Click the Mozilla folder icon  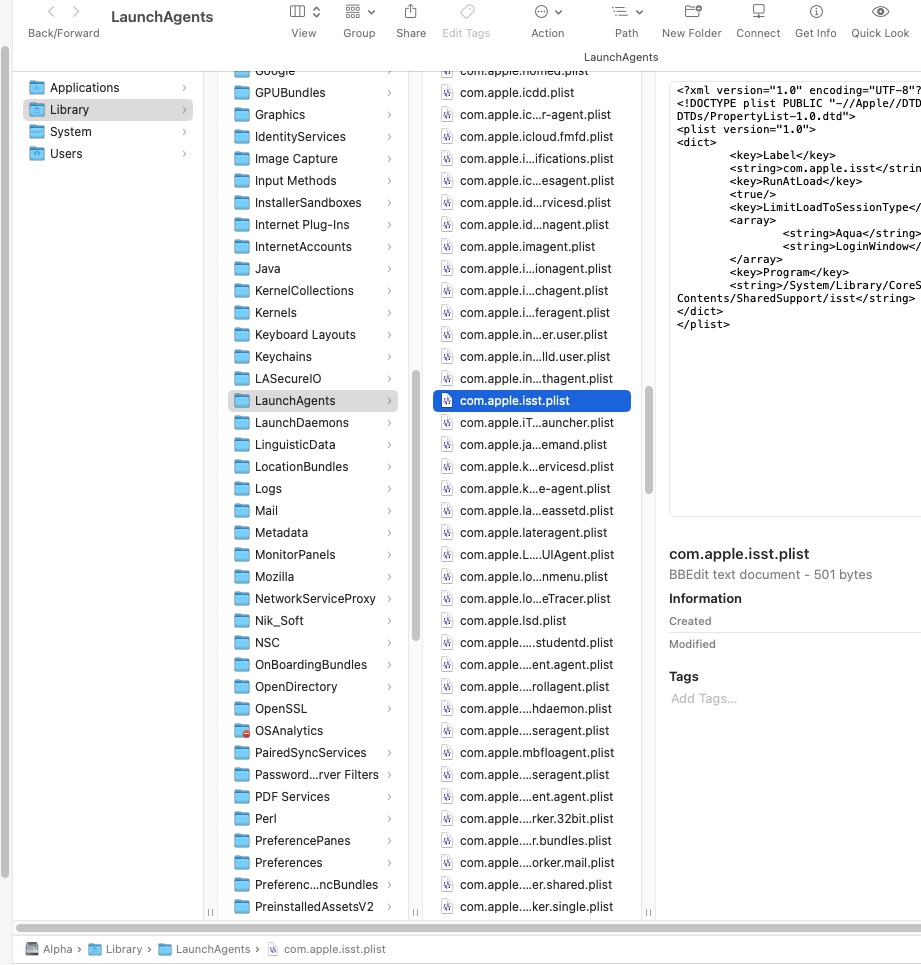tap(242, 577)
